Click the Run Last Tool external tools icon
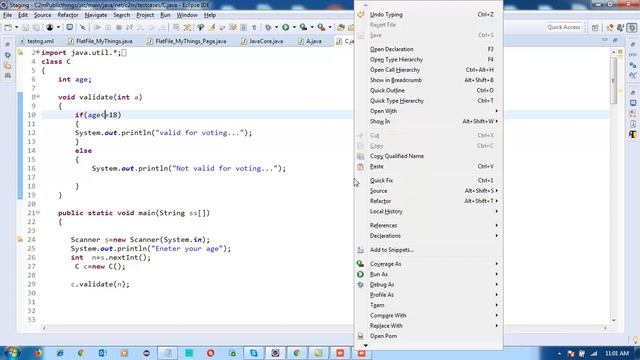The width and height of the screenshot is (640, 360). click(x=322, y=27)
